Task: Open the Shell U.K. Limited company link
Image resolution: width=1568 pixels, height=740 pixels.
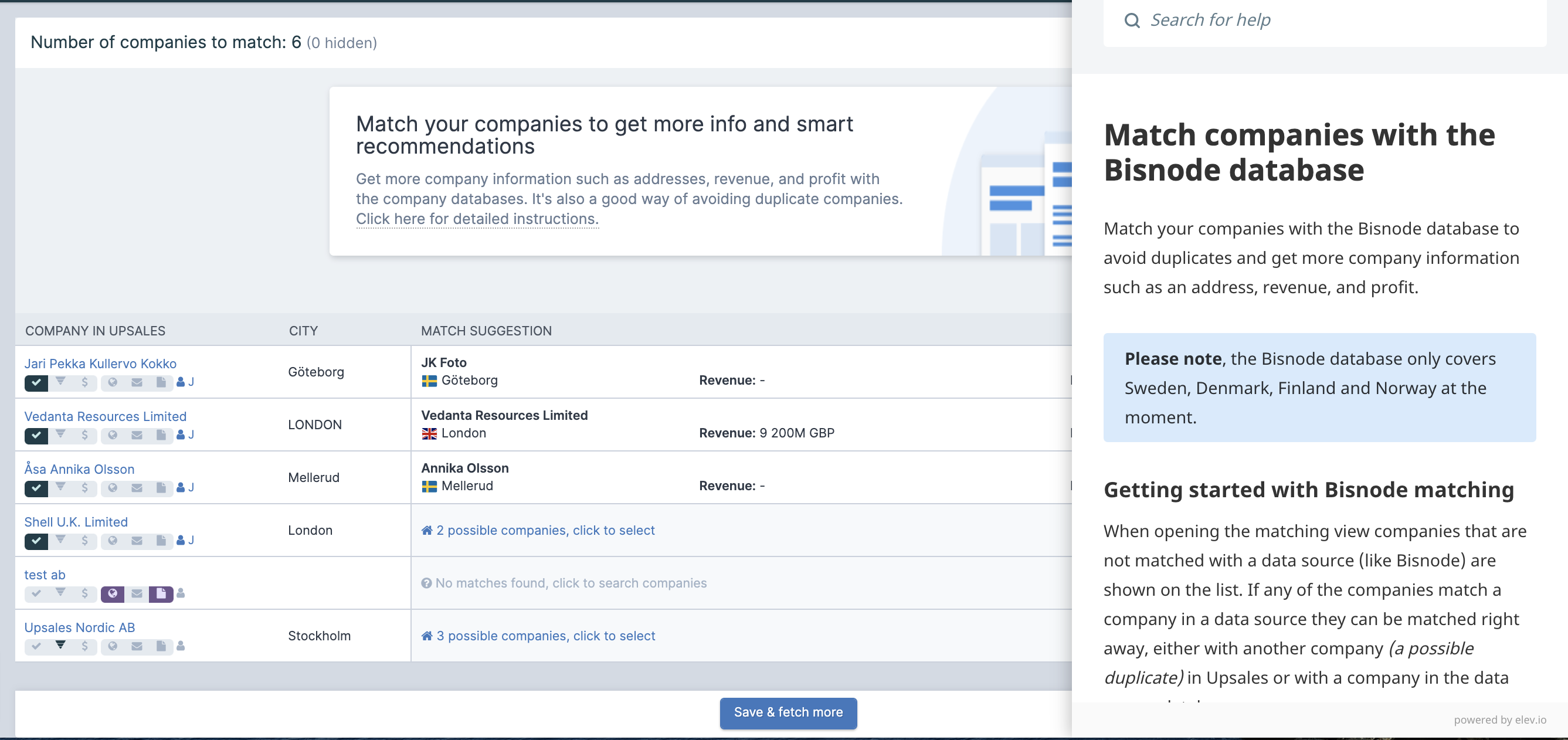Action: 76,522
